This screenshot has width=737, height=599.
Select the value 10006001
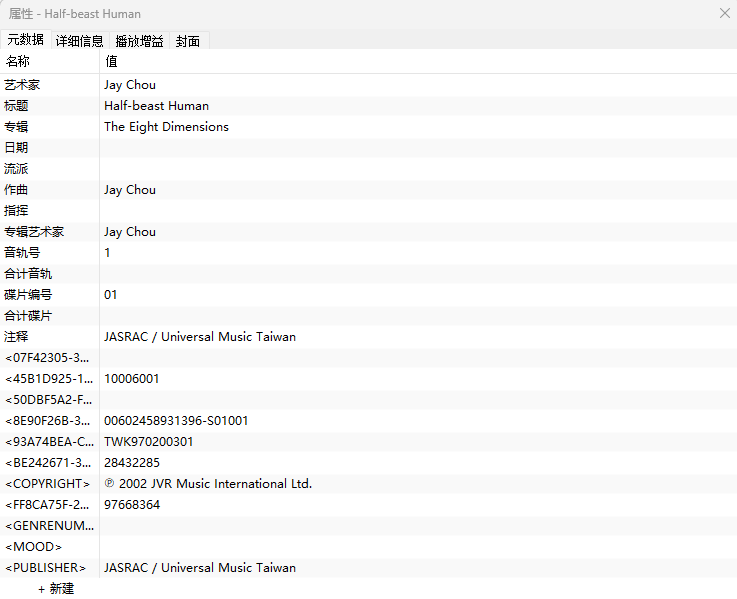(x=132, y=379)
